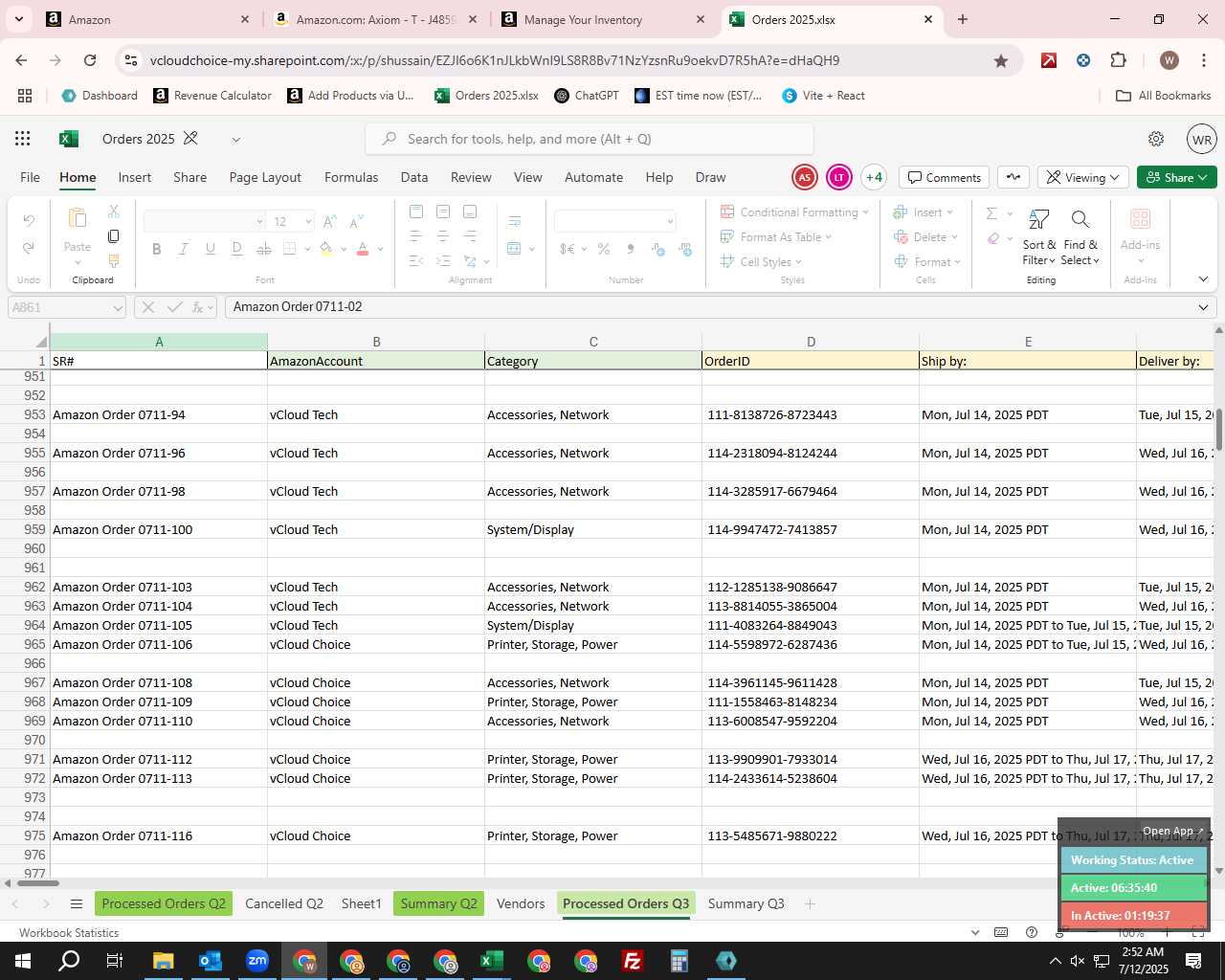Open the Number Format dropdown
The height and width of the screenshot is (980, 1225).
coord(670,221)
